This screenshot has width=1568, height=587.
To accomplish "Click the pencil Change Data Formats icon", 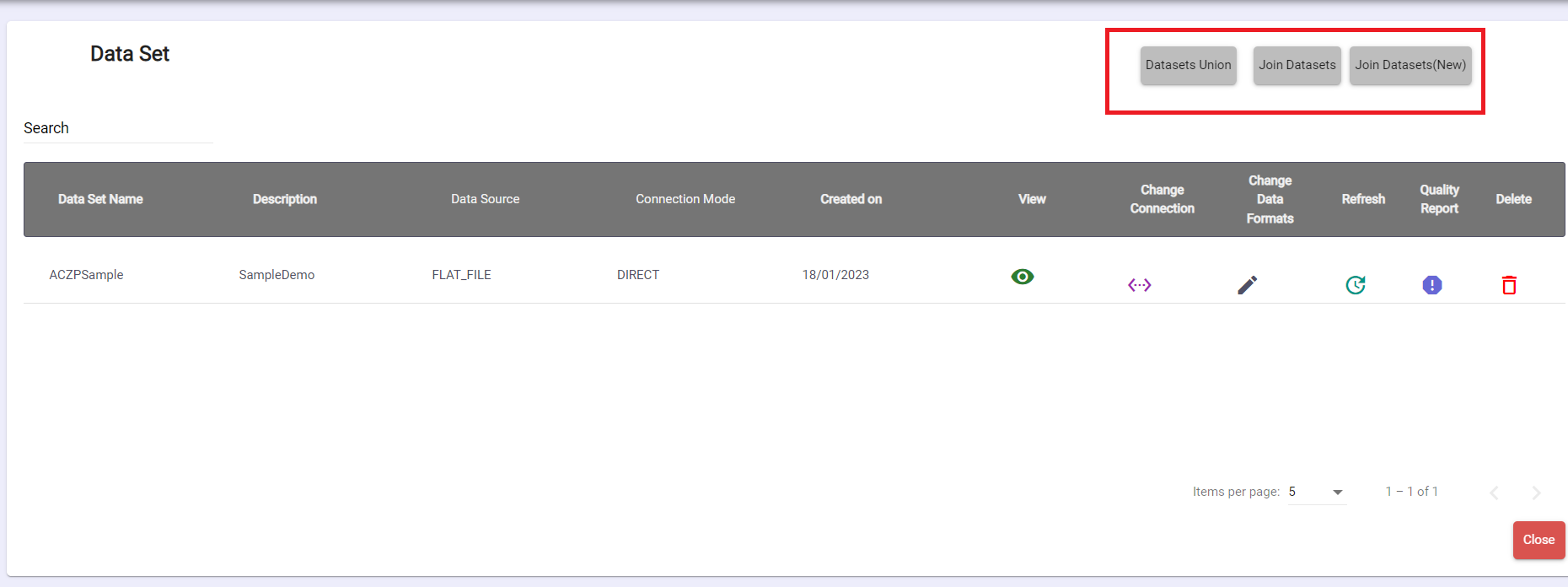I will tap(1247, 285).
